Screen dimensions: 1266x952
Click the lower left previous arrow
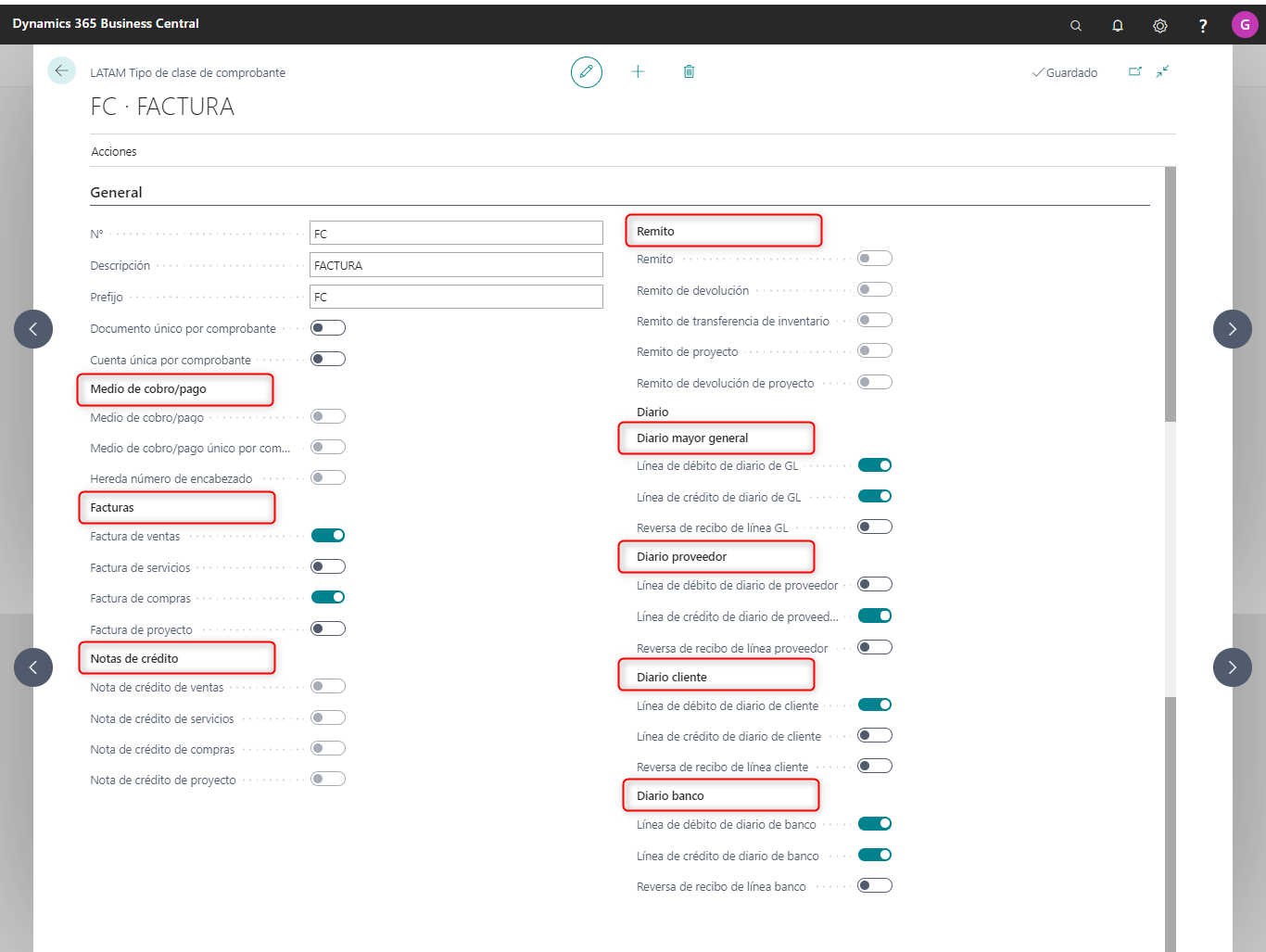coord(33,667)
